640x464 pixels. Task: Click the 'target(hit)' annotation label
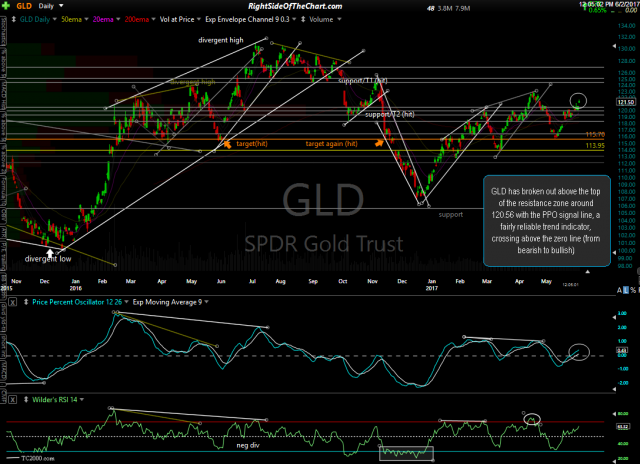252,144
